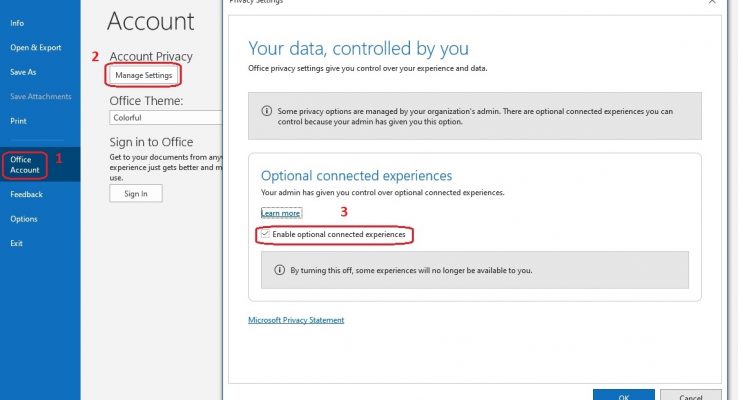Confirm privacy settings with OK
The height and width of the screenshot is (400, 740).
[623, 395]
